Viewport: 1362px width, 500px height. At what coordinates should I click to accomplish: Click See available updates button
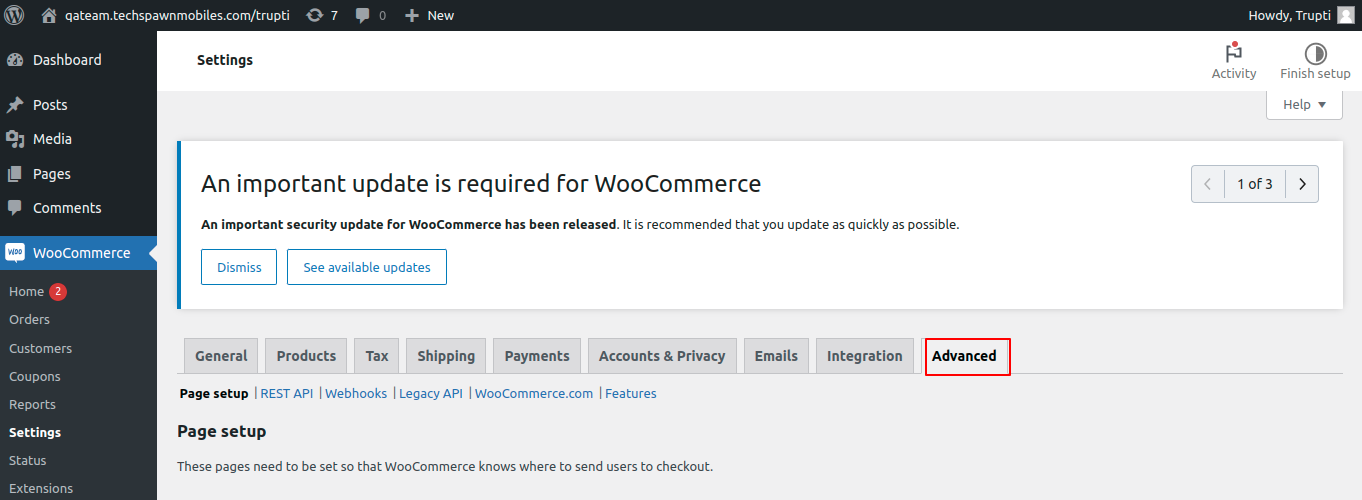point(367,267)
